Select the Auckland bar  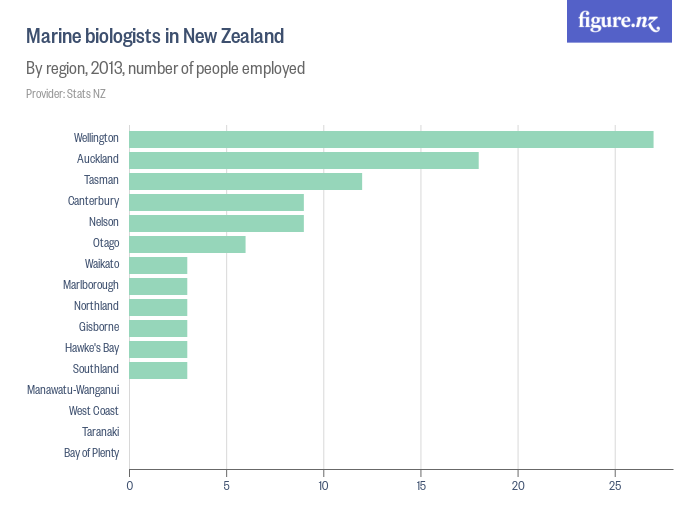point(304,160)
